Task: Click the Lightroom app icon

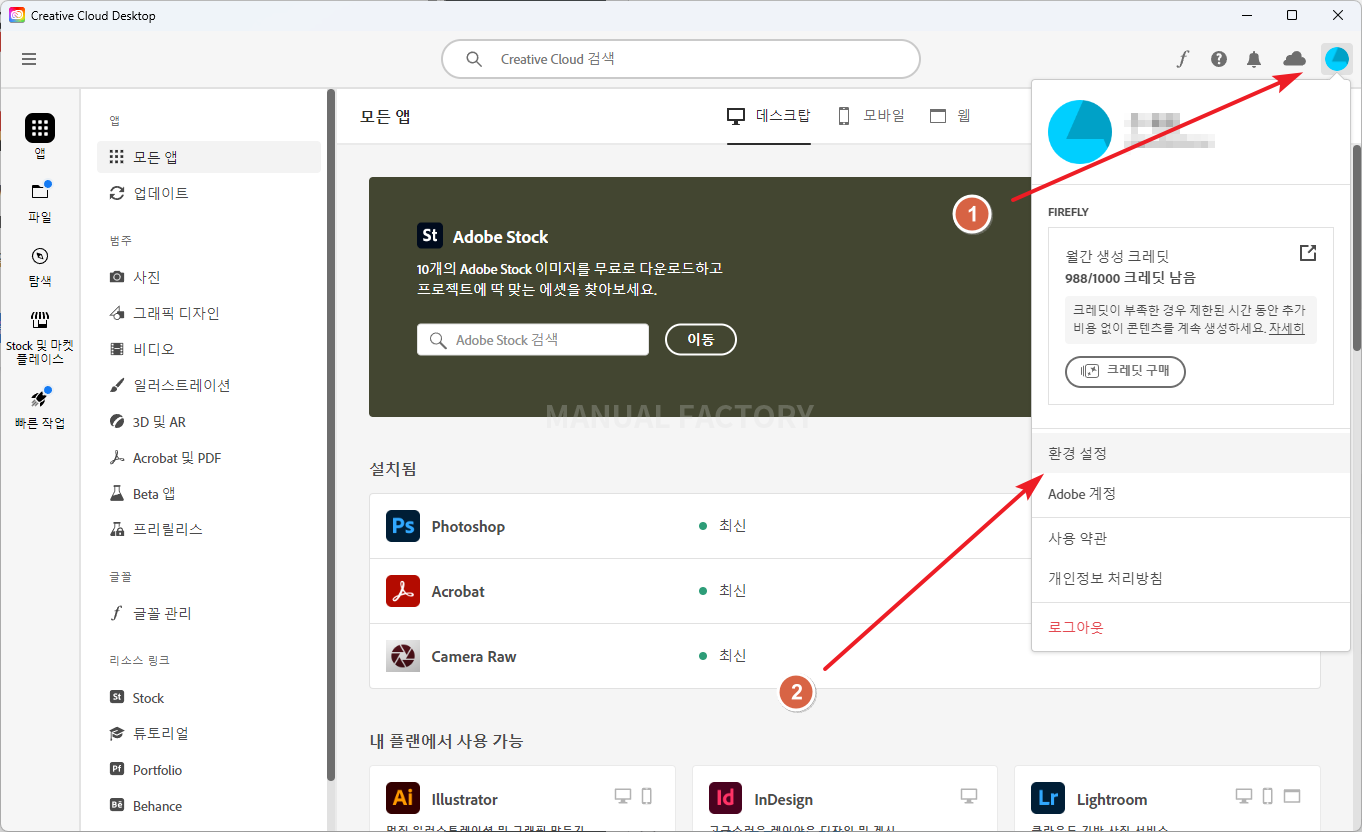Action: tap(1048, 799)
